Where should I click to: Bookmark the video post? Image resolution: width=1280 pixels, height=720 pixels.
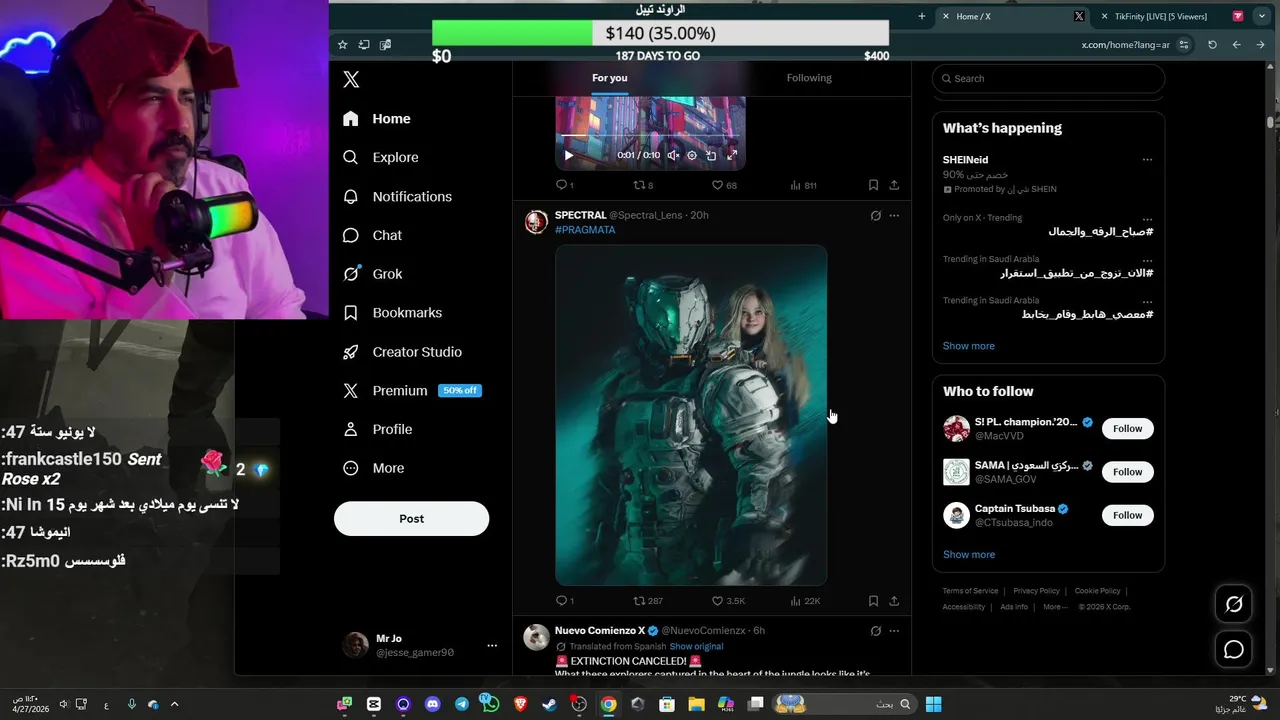[873, 185]
